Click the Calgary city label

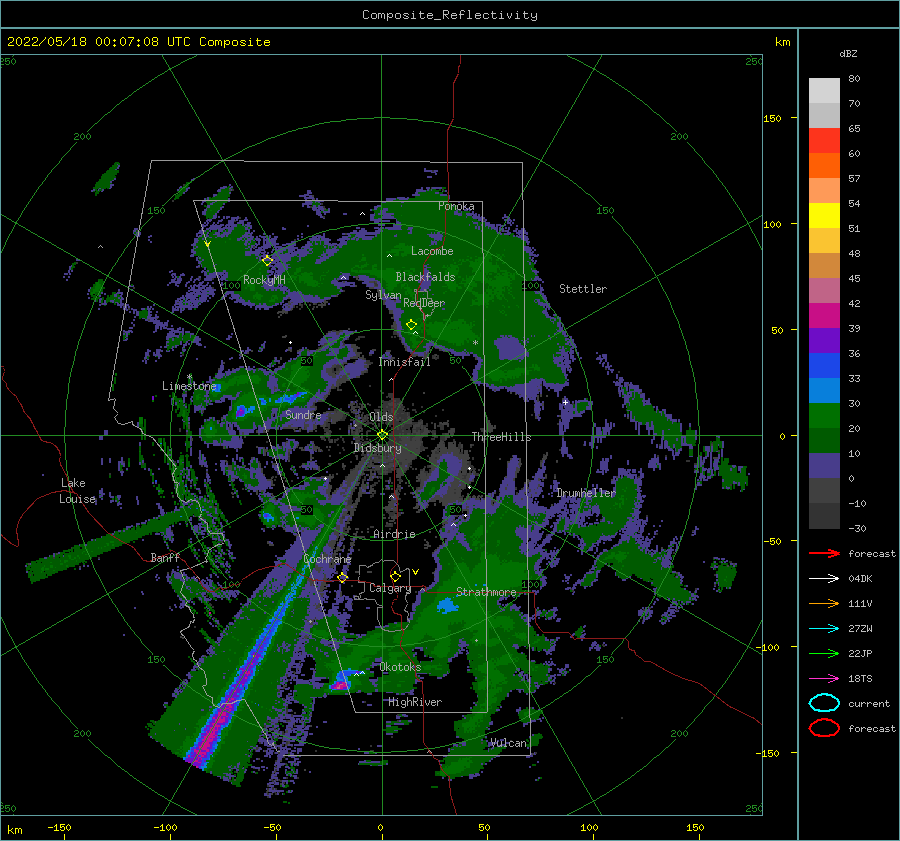(390, 588)
